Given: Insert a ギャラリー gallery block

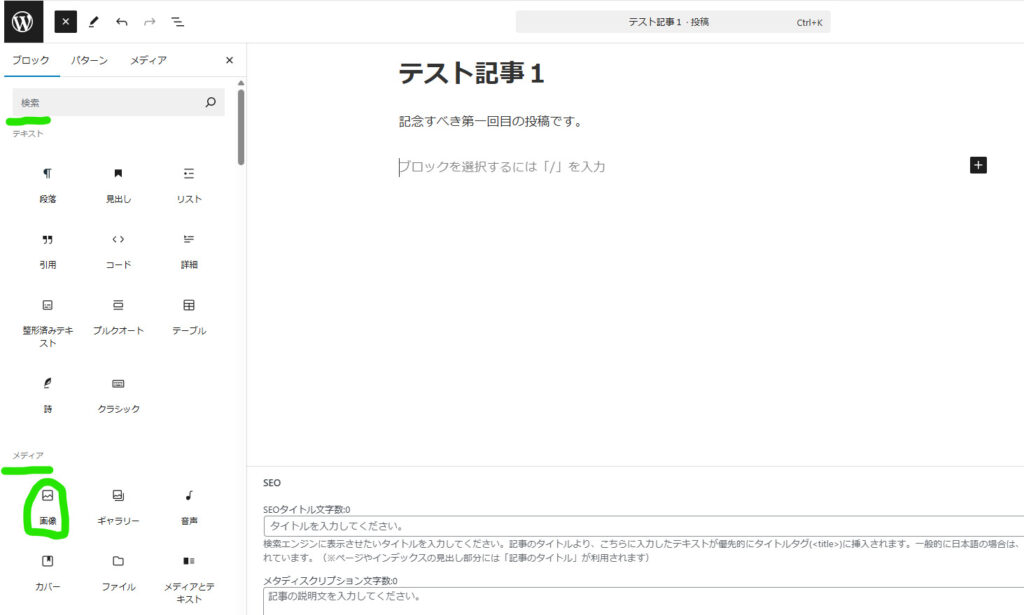Looking at the screenshot, I should point(118,506).
